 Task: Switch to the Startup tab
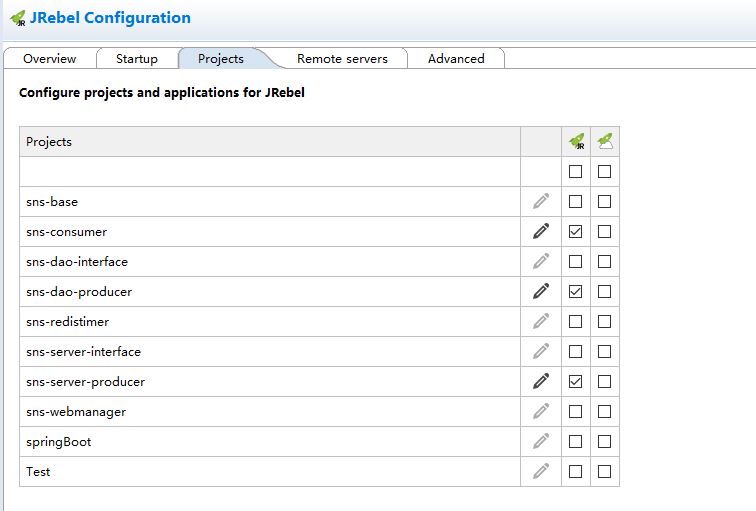[137, 58]
